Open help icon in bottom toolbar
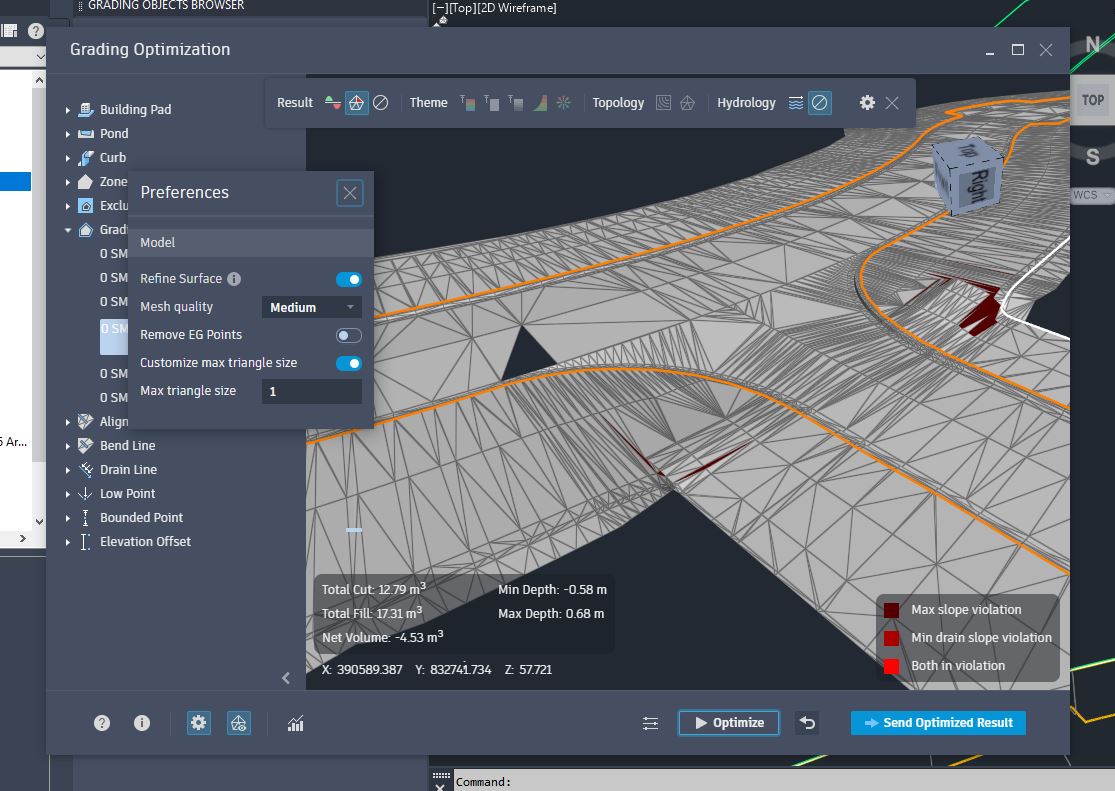 102,723
